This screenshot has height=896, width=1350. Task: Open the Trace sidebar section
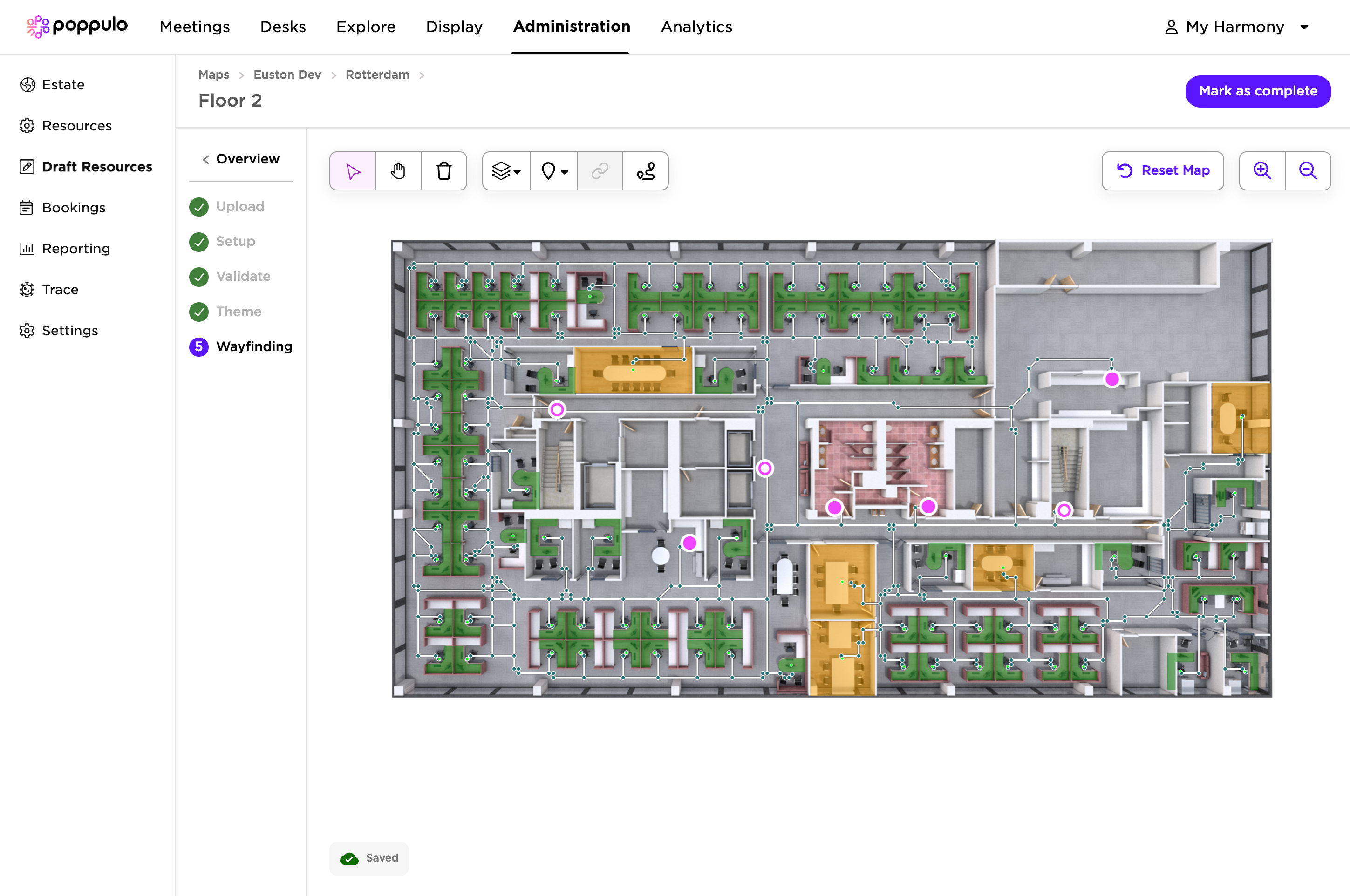click(60, 290)
